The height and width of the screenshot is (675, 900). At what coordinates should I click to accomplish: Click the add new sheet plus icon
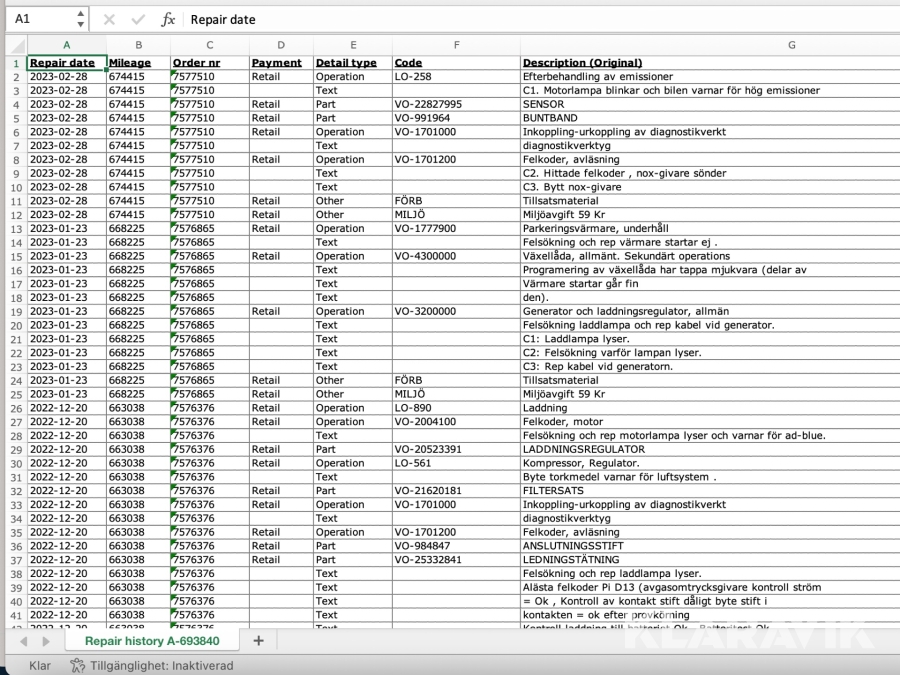[258, 640]
